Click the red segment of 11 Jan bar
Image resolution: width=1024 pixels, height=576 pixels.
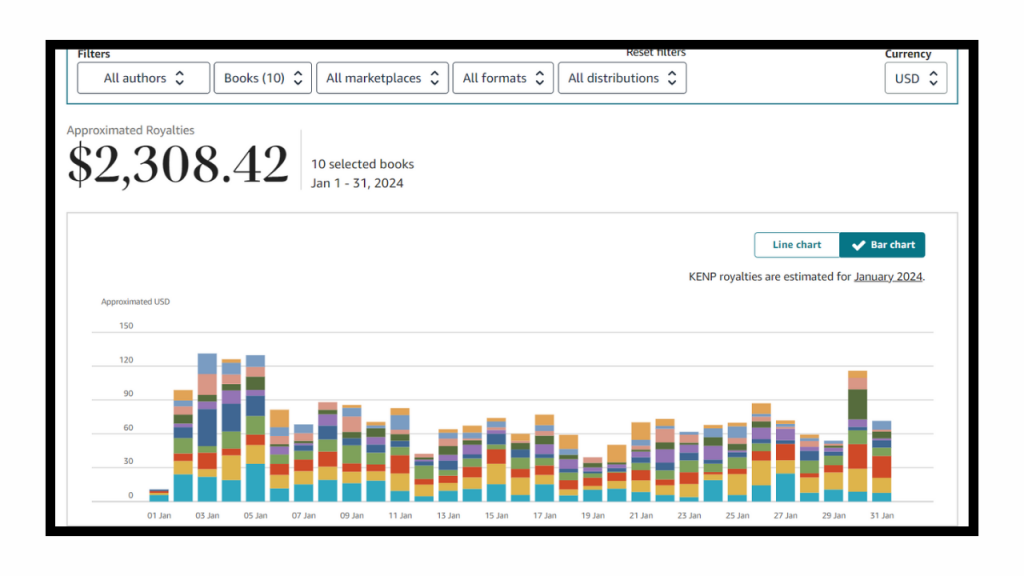(400, 465)
